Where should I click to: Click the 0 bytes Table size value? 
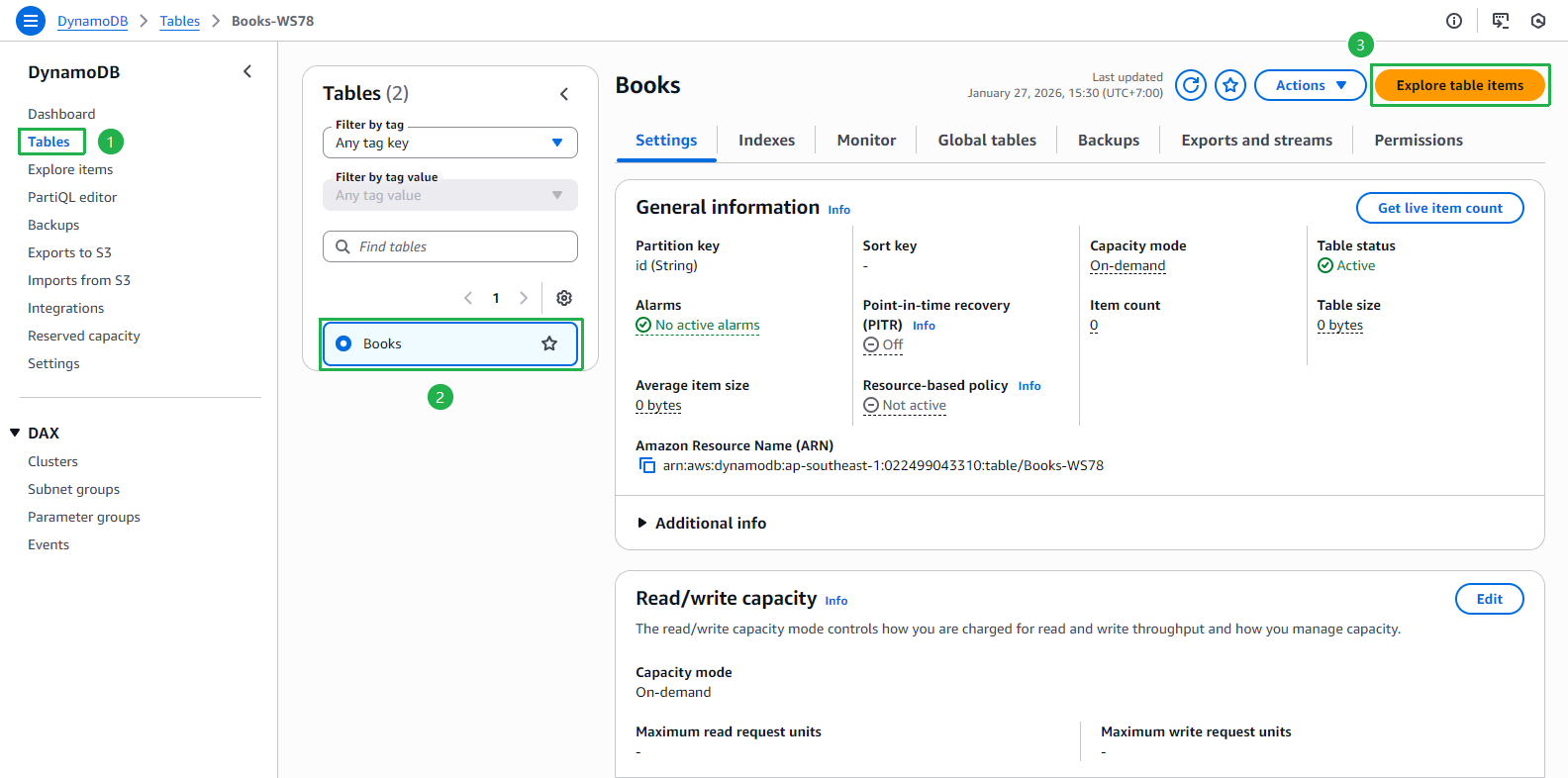(x=1339, y=325)
